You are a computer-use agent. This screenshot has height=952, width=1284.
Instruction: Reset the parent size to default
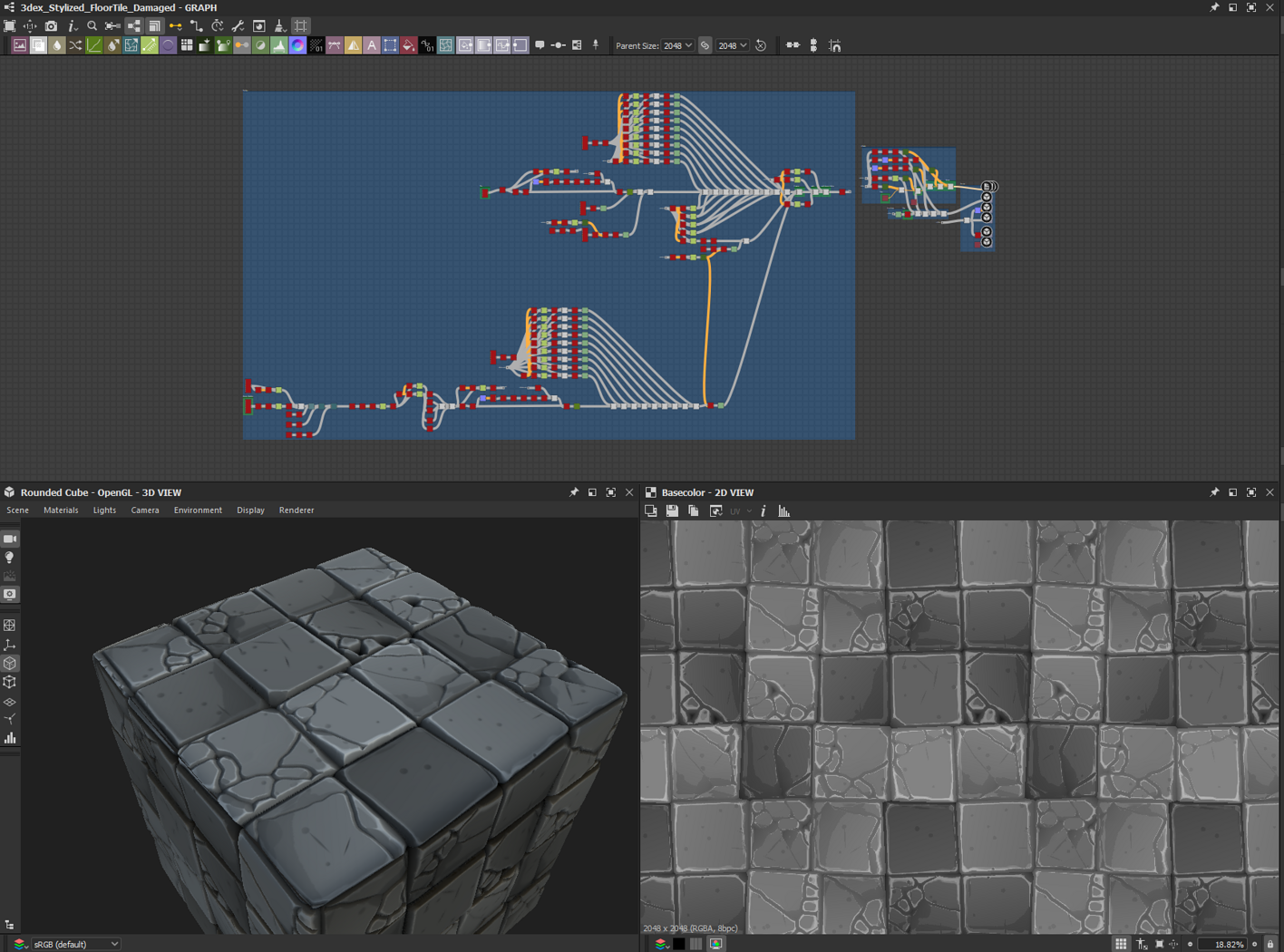[761, 45]
